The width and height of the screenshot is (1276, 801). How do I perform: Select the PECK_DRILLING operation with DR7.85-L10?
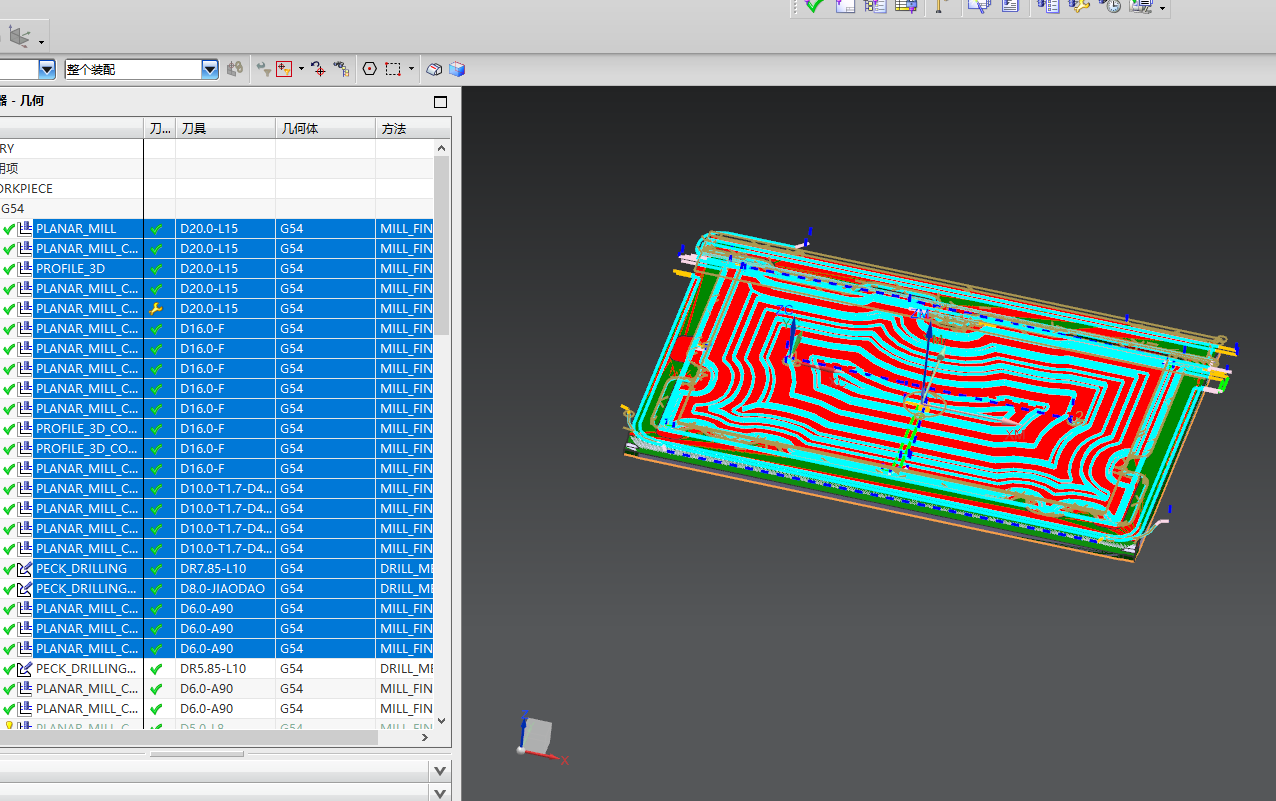pos(82,569)
